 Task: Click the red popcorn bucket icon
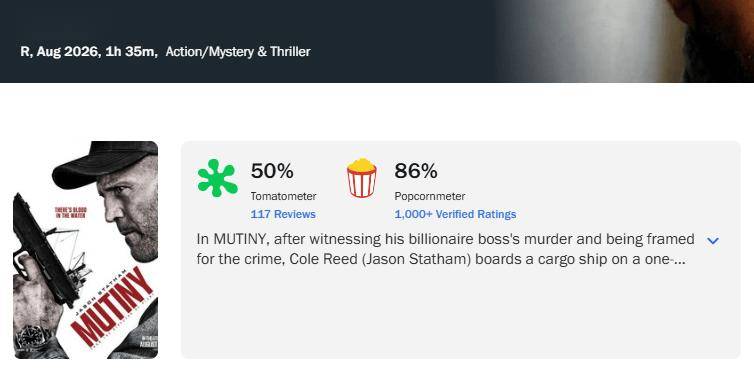pos(362,178)
